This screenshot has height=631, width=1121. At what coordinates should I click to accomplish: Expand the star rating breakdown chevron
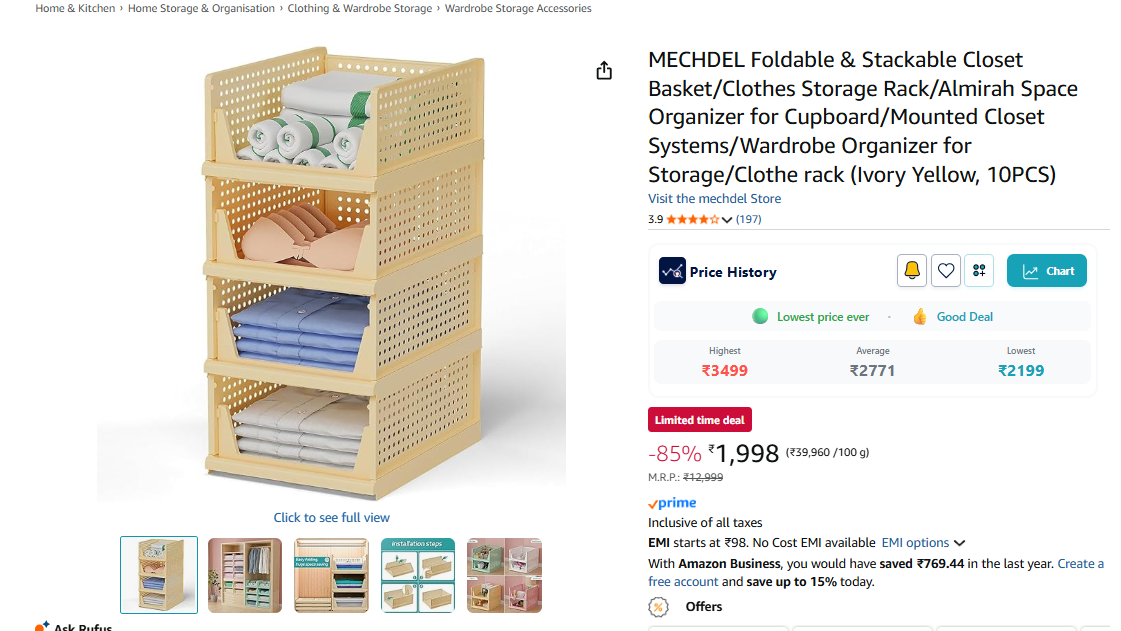[727, 220]
